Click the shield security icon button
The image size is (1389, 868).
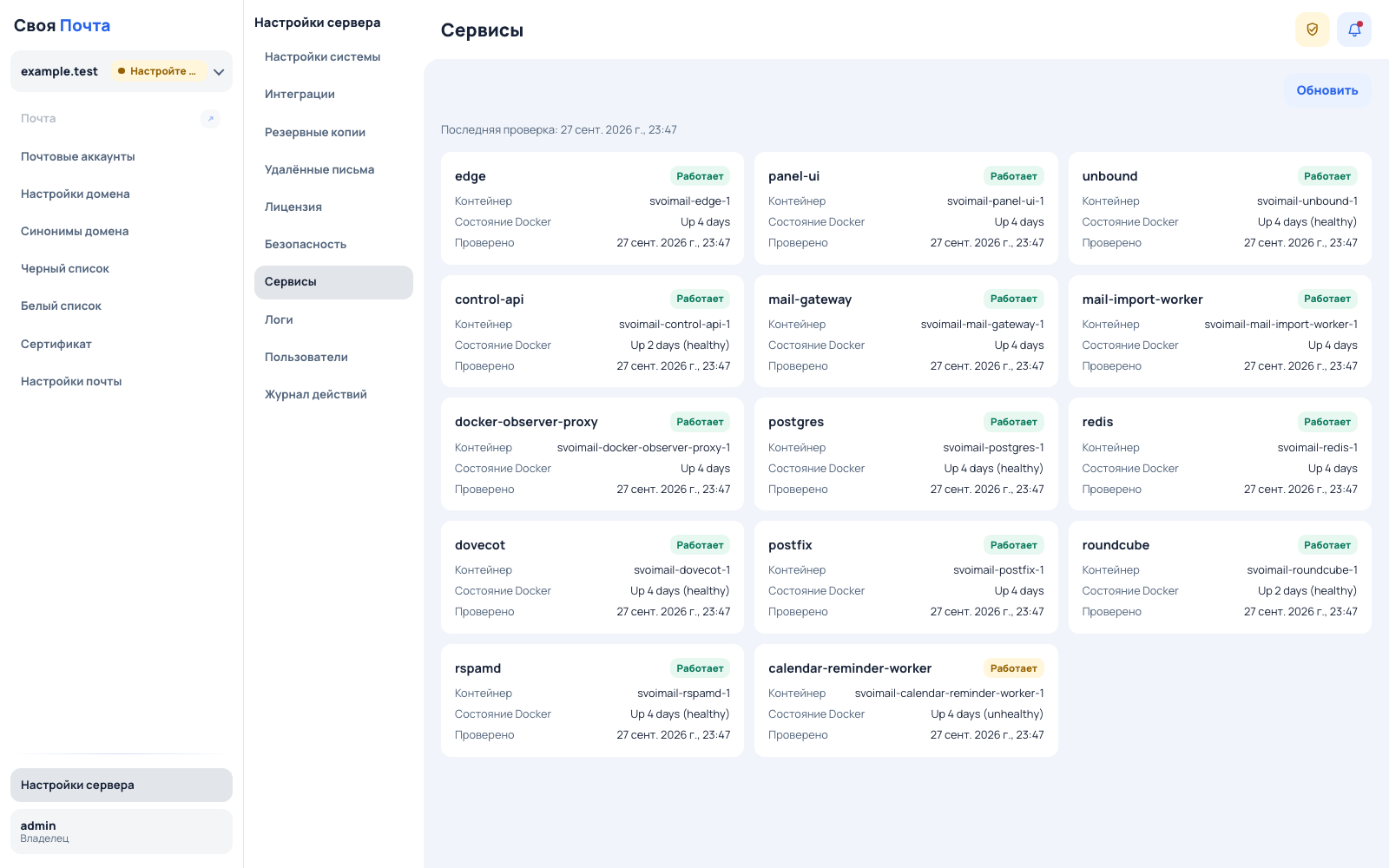pos(1312,30)
